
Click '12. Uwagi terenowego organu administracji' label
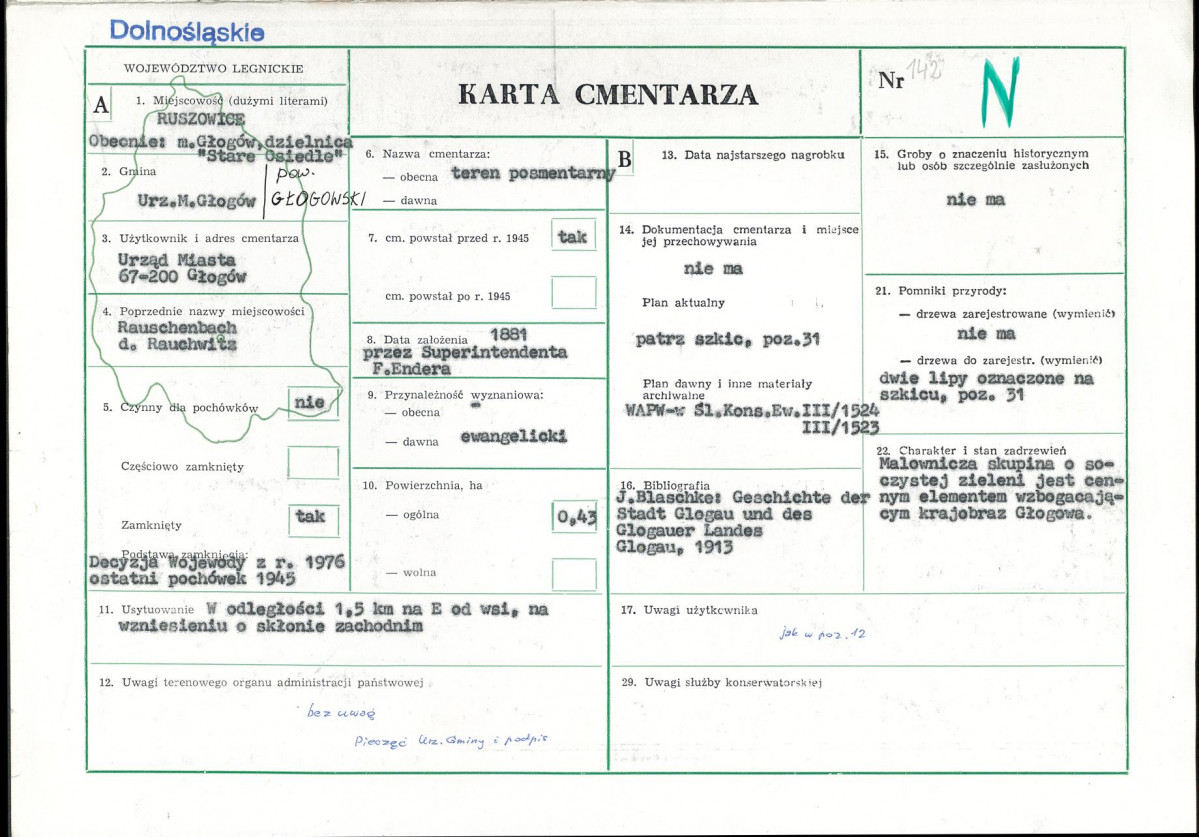pos(261,682)
